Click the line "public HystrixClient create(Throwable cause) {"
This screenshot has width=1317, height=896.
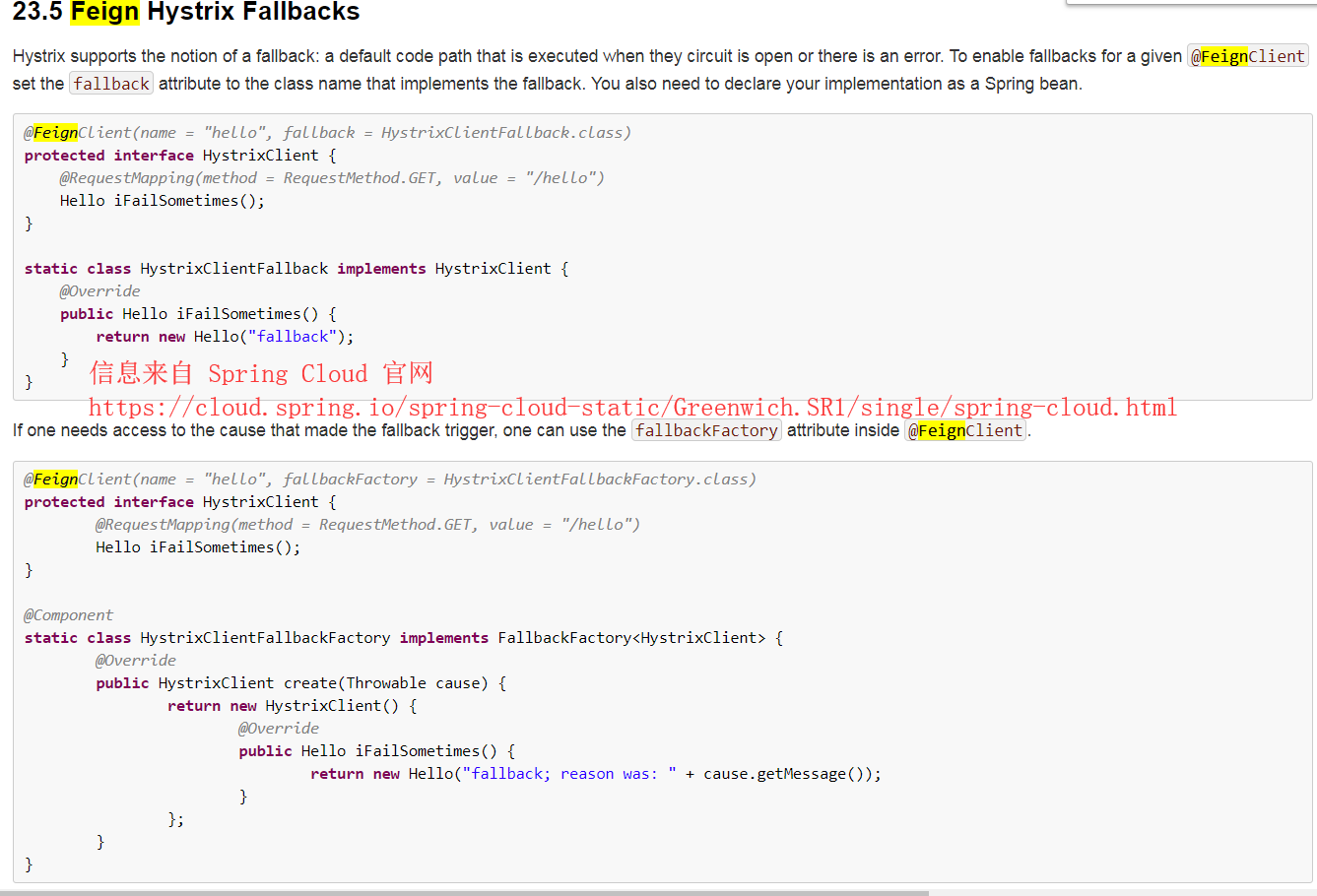pyautogui.click(x=301, y=683)
